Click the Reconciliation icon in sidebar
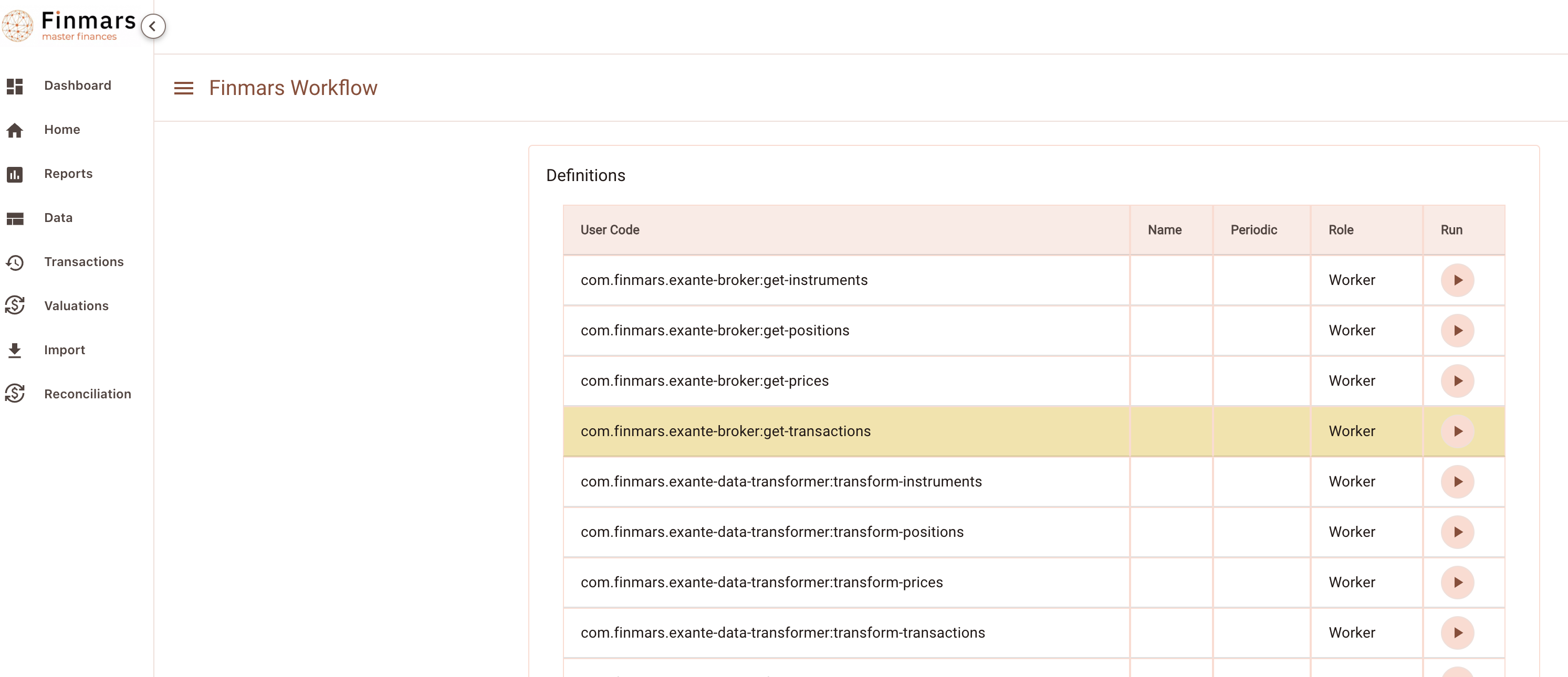The height and width of the screenshot is (677, 1568). pyautogui.click(x=15, y=394)
